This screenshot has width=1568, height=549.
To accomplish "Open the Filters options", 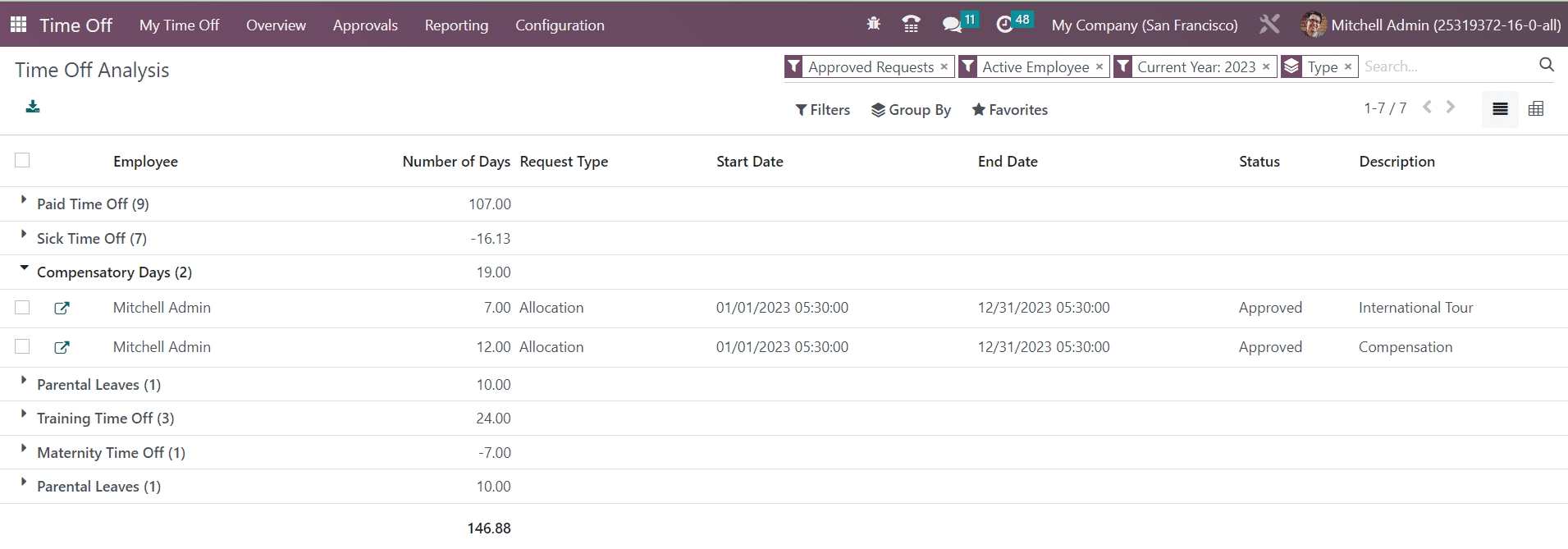I will click(x=822, y=110).
